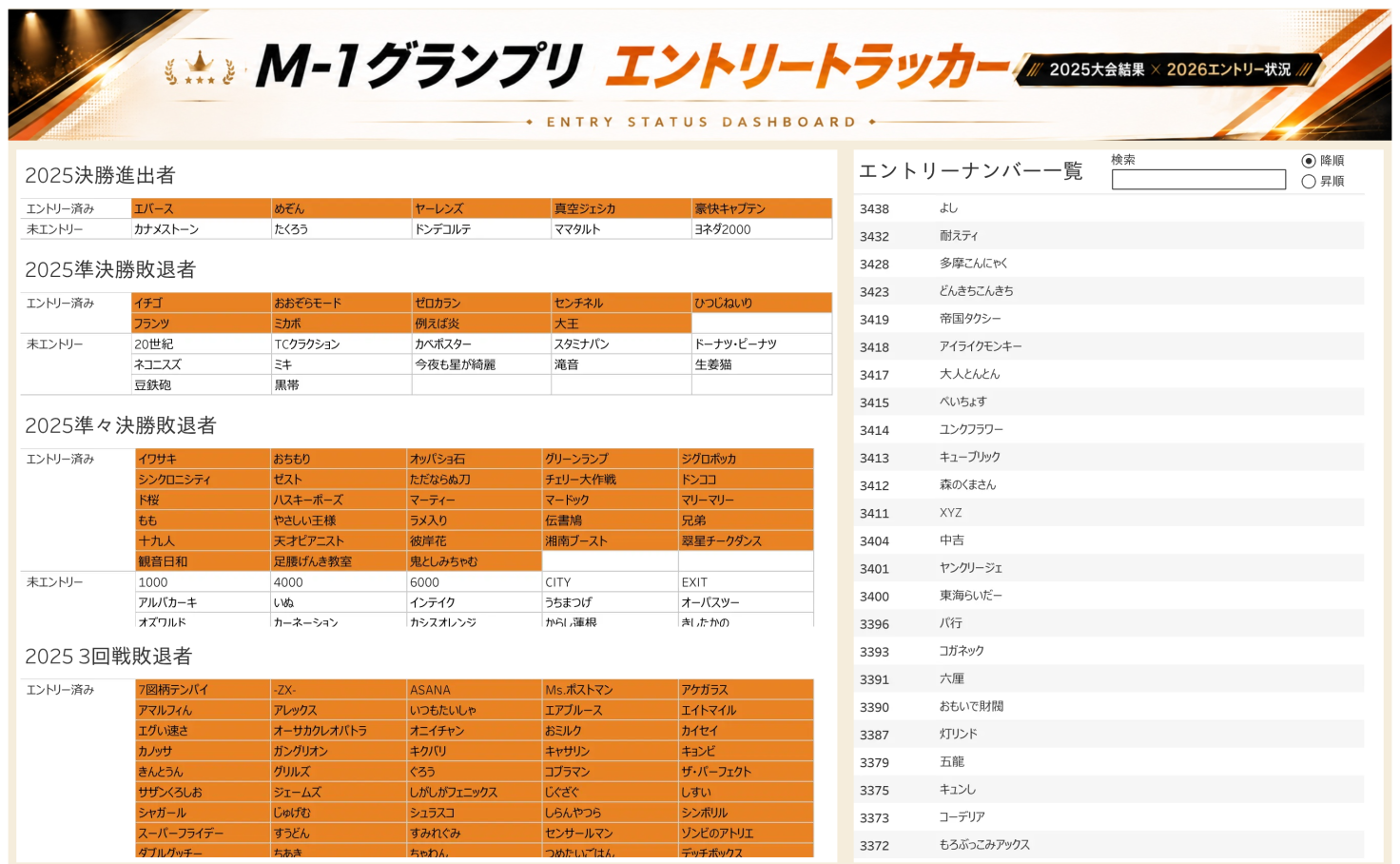Click the 3428 多摩こんにゃく list row
Image resolution: width=1400 pixels, height=864 pixels.
[1109, 264]
